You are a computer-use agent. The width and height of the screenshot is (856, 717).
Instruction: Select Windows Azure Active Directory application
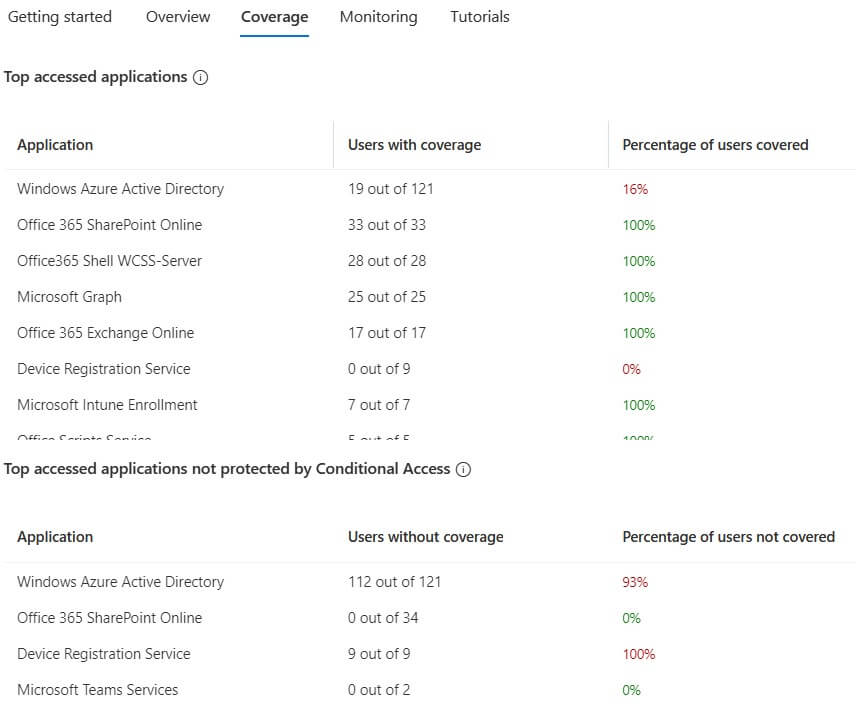click(x=120, y=189)
